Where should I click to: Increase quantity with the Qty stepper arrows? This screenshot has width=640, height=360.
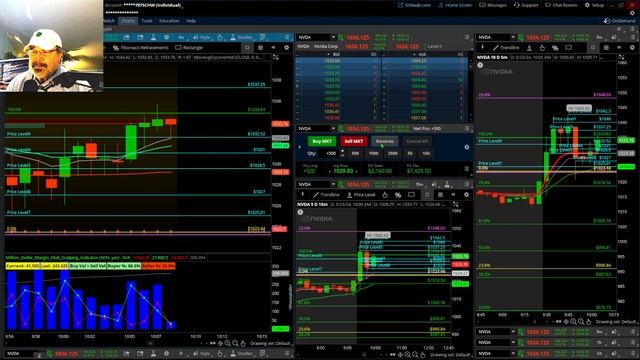pyautogui.click(x=342, y=152)
